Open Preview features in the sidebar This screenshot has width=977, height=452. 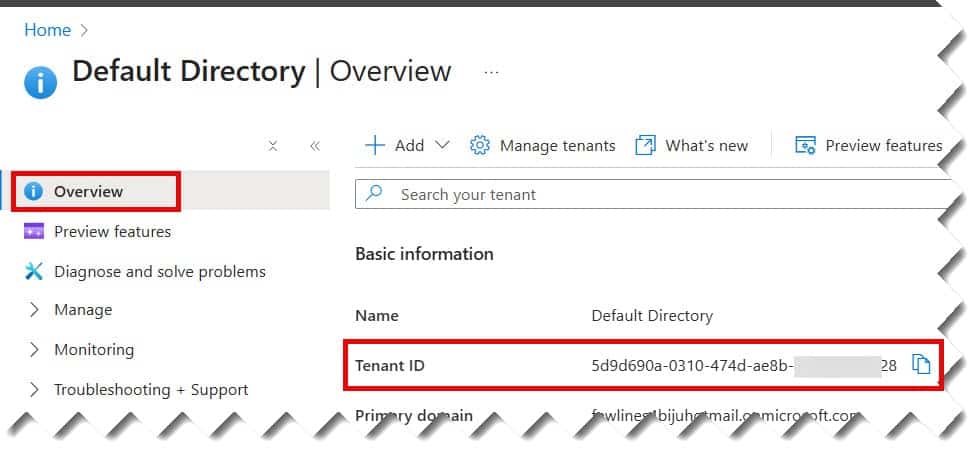tap(112, 231)
